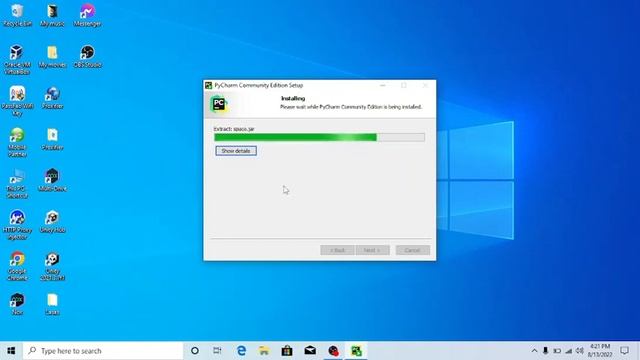The height and width of the screenshot is (360, 640).
Task: Click the disabled Next button
Action: (372, 250)
